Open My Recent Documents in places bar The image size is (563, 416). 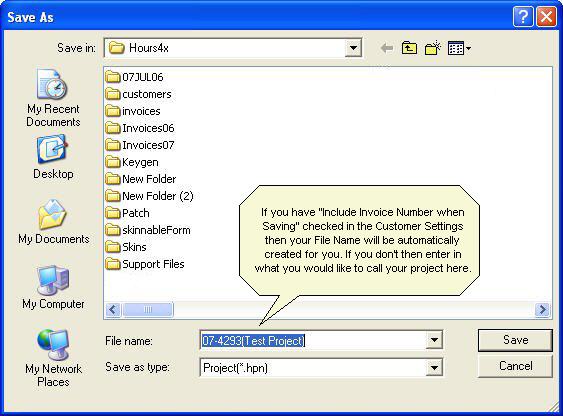[53, 98]
